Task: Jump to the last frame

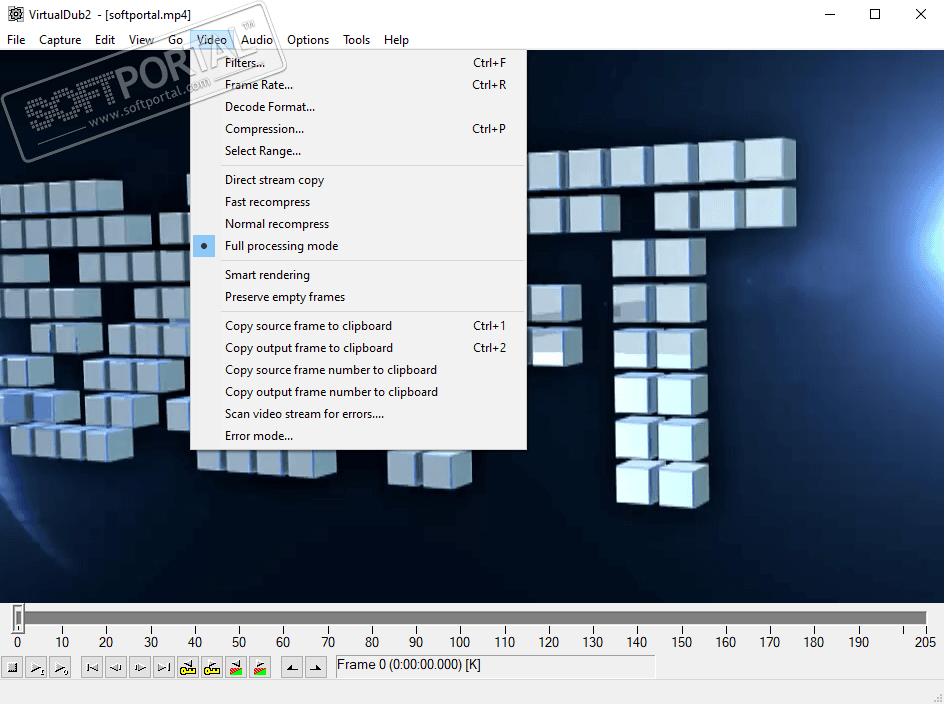Action: 164,667
